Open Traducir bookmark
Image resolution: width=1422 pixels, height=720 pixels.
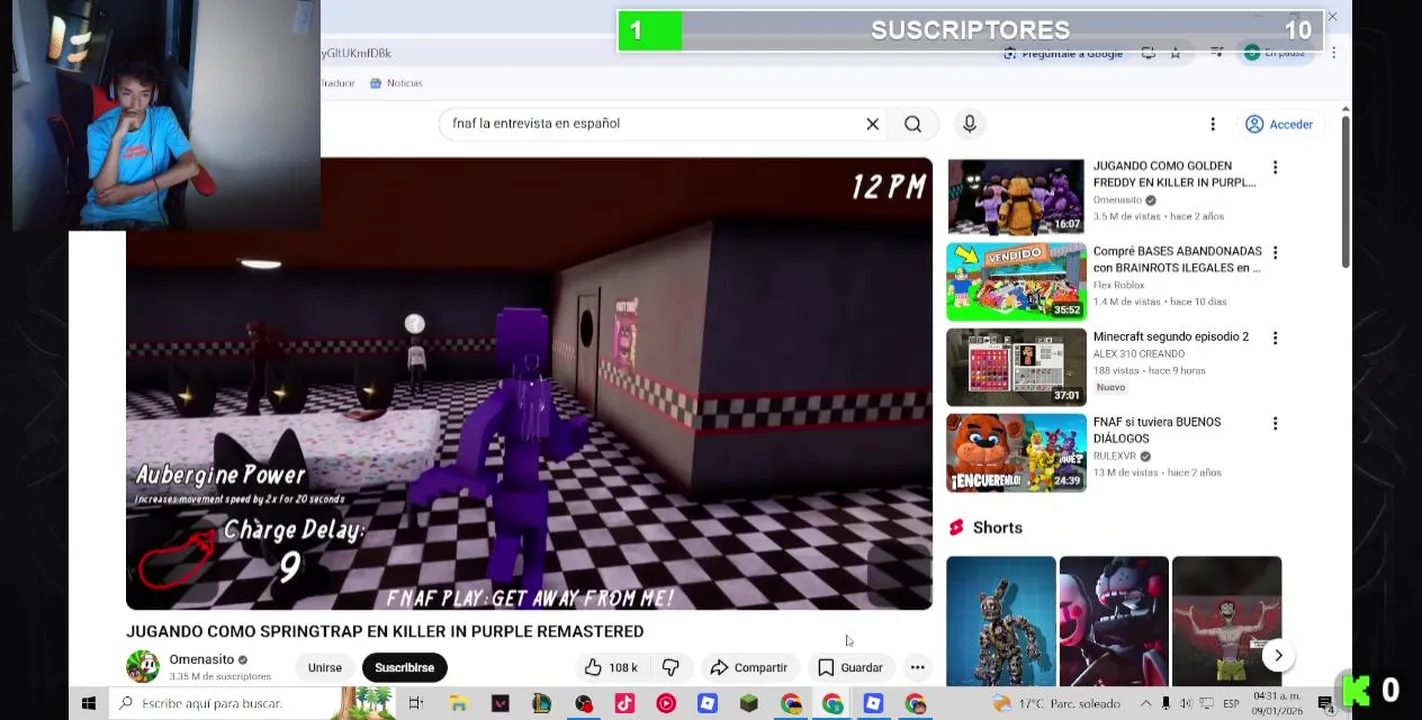click(337, 83)
